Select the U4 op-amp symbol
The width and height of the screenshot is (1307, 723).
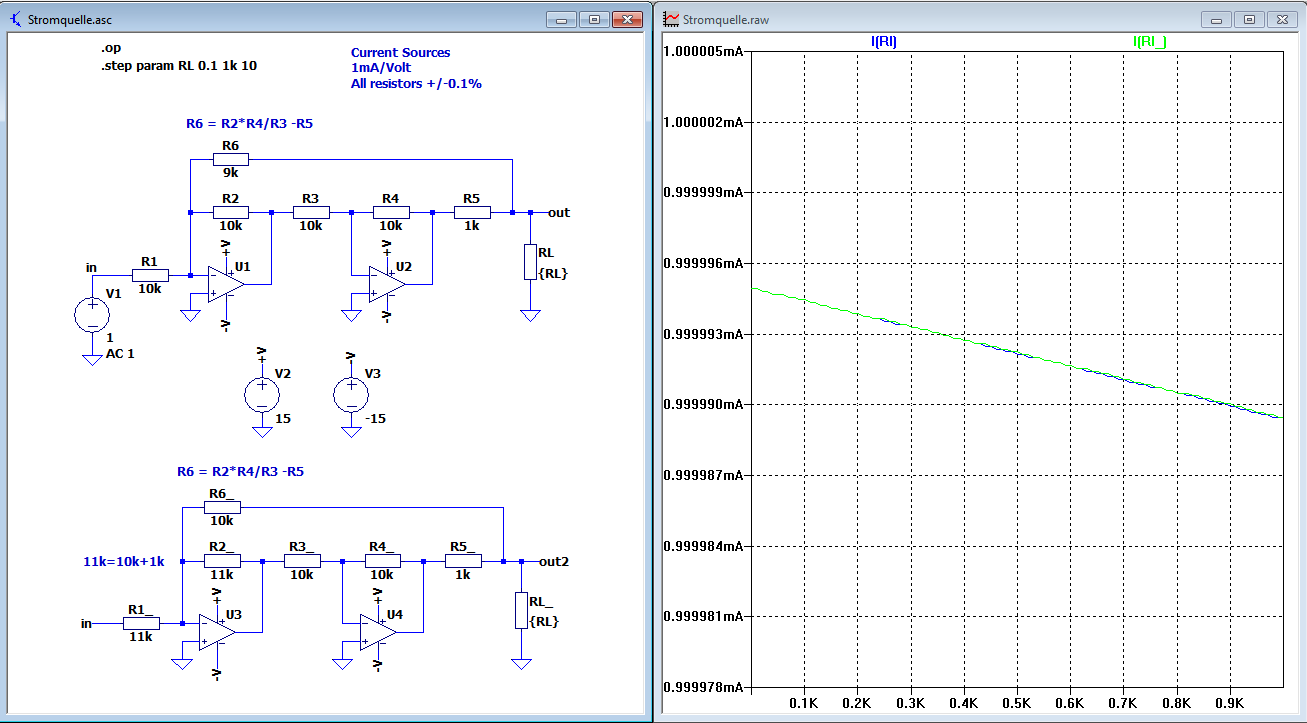(377, 632)
